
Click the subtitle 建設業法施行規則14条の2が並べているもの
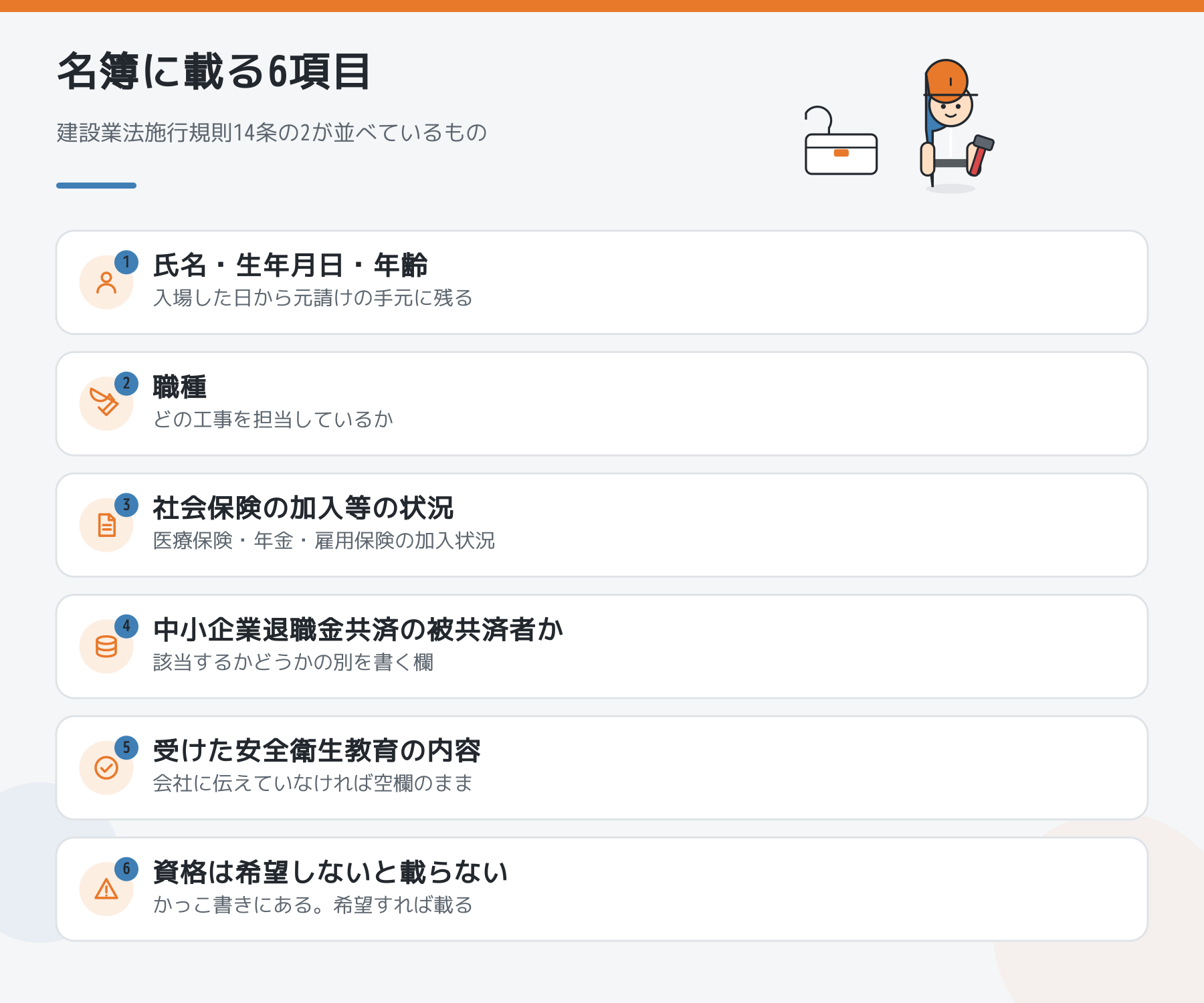272,132
